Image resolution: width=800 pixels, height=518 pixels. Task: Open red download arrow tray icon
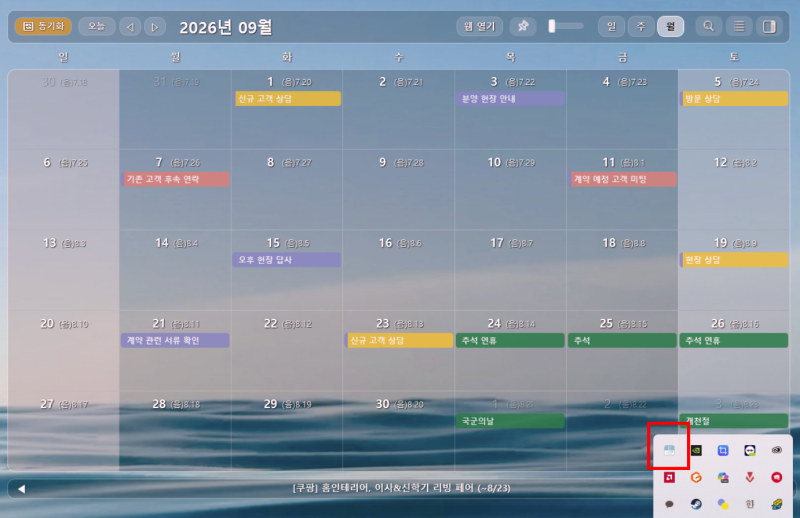tap(749, 477)
